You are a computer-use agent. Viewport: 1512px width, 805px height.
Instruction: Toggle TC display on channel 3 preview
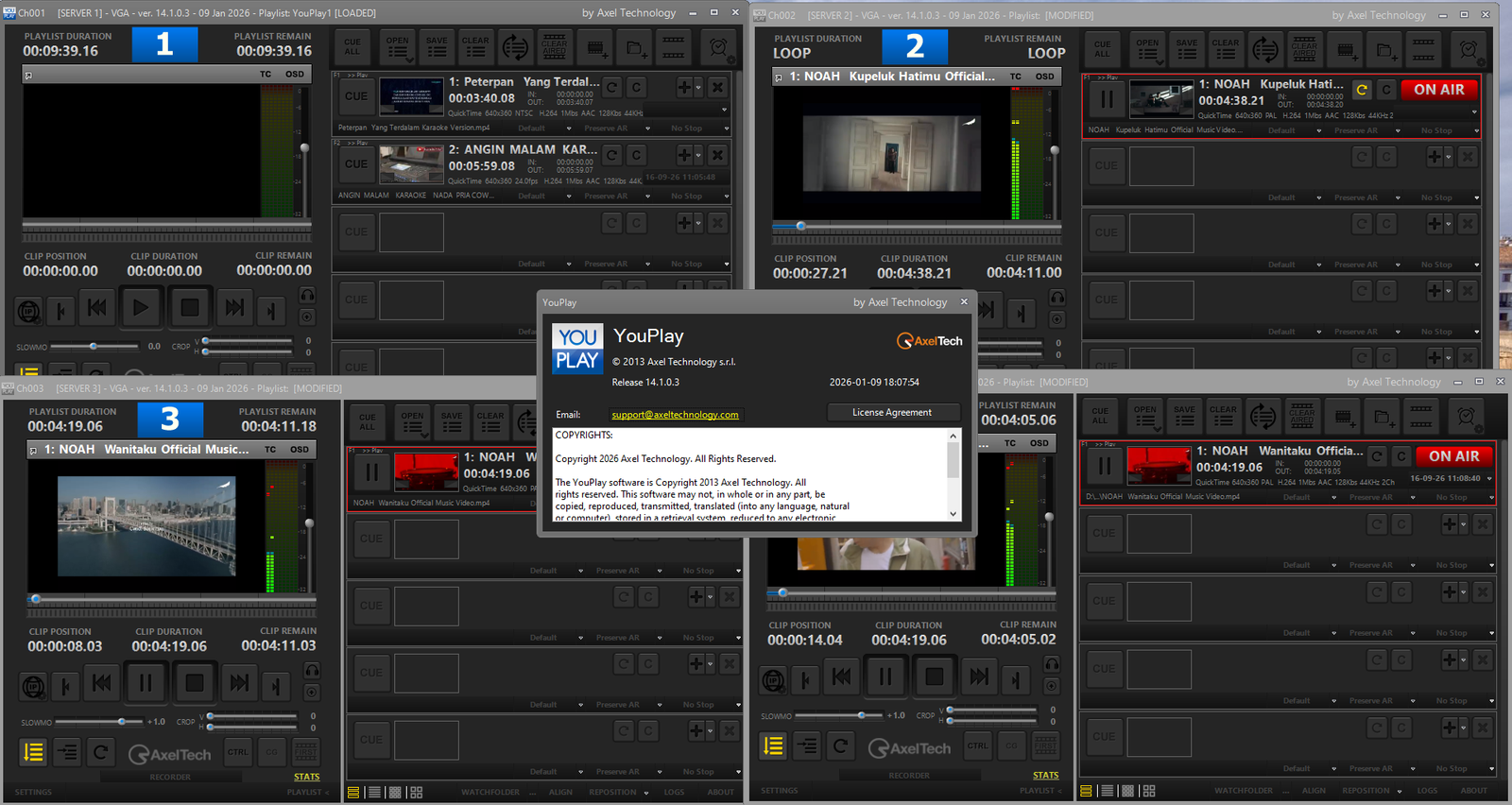[x=270, y=450]
